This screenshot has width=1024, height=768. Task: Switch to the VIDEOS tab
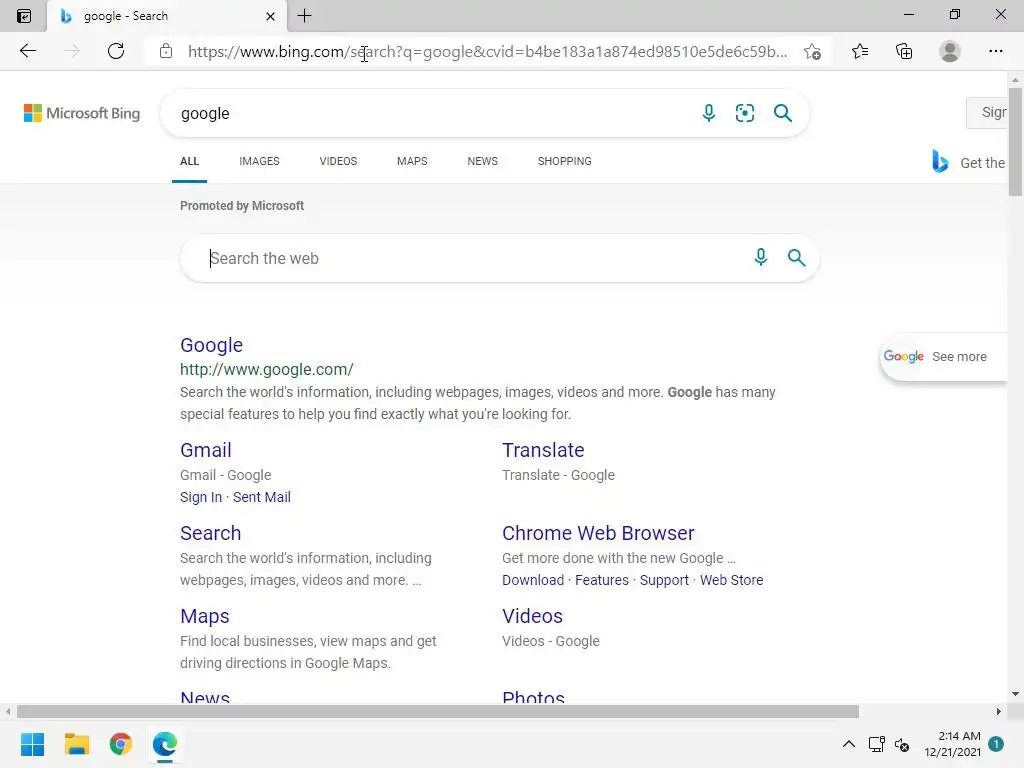click(x=338, y=161)
